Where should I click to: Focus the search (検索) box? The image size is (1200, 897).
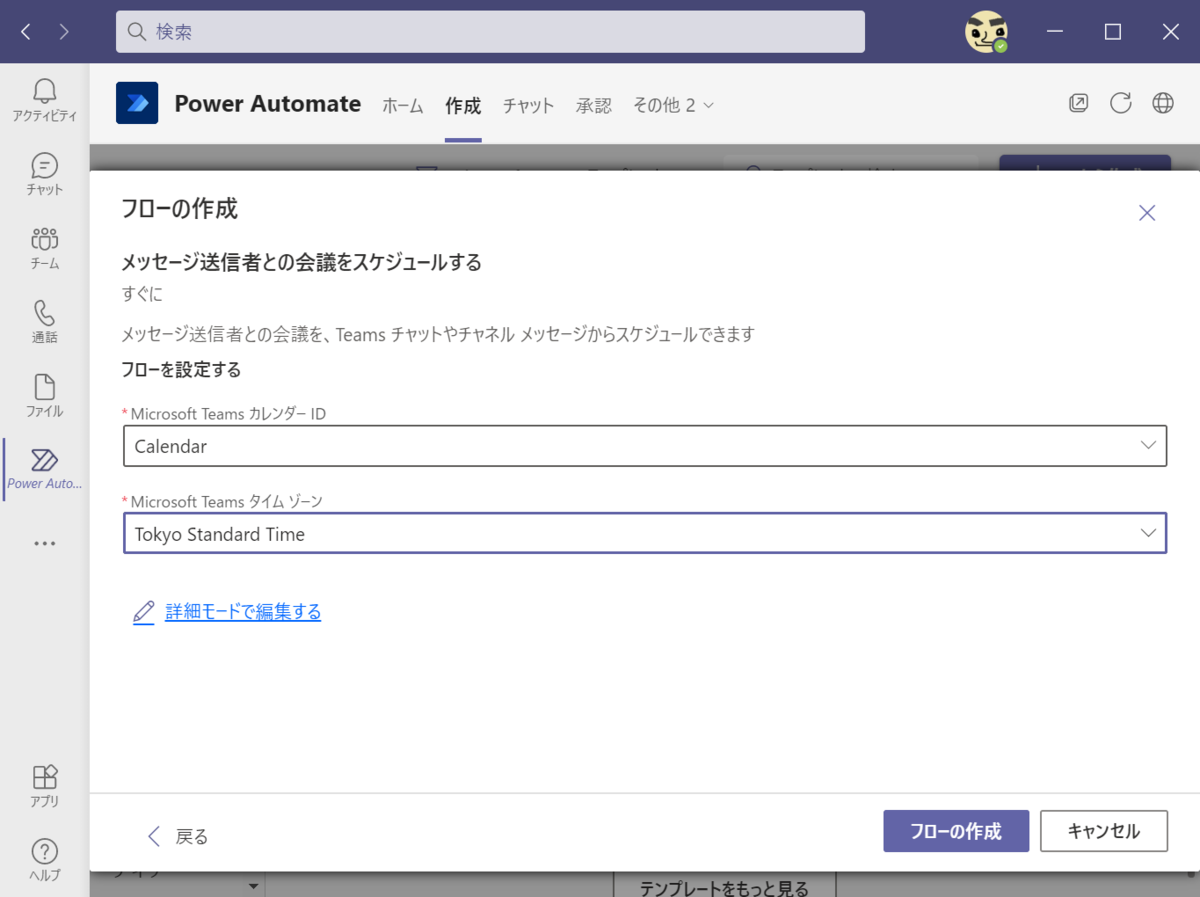tap(490, 32)
